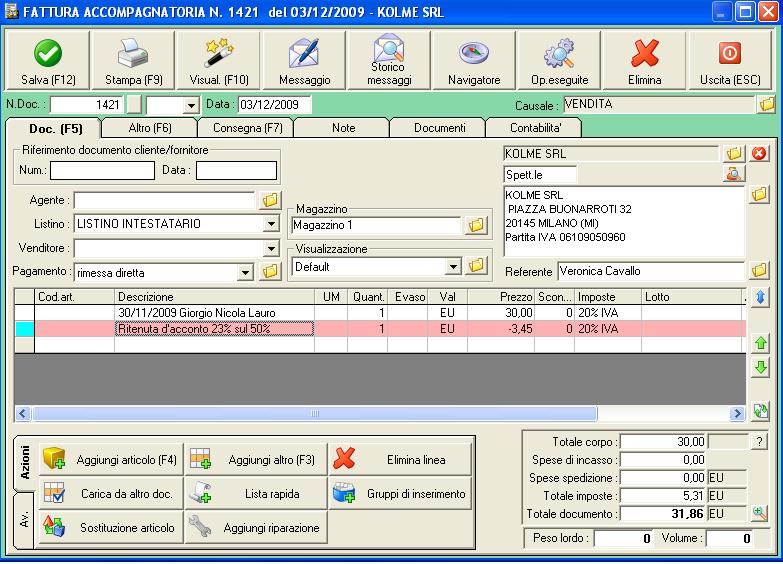Switch to the Av. vertical tab
783x564 pixels.
pos(25,522)
